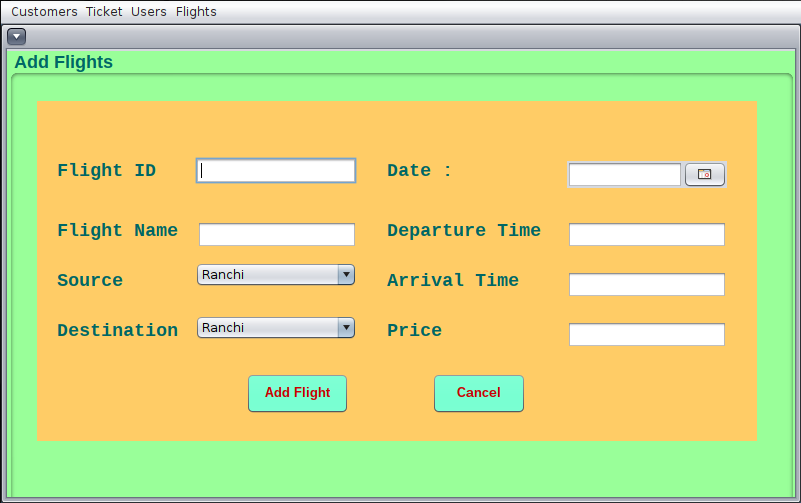Image resolution: width=801 pixels, height=503 pixels.
Task: Click the Destination label text
Action: tap(117, 330)
